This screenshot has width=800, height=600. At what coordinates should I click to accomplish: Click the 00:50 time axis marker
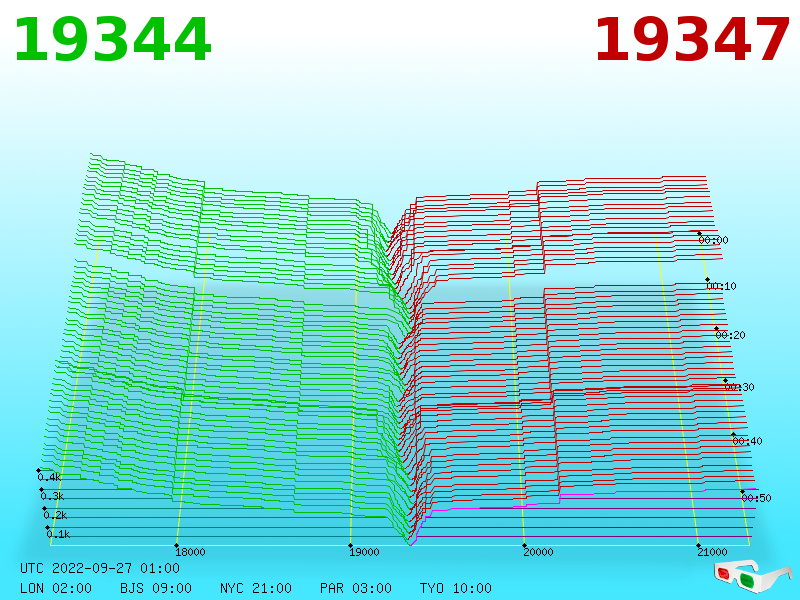[x=756, y=498]
